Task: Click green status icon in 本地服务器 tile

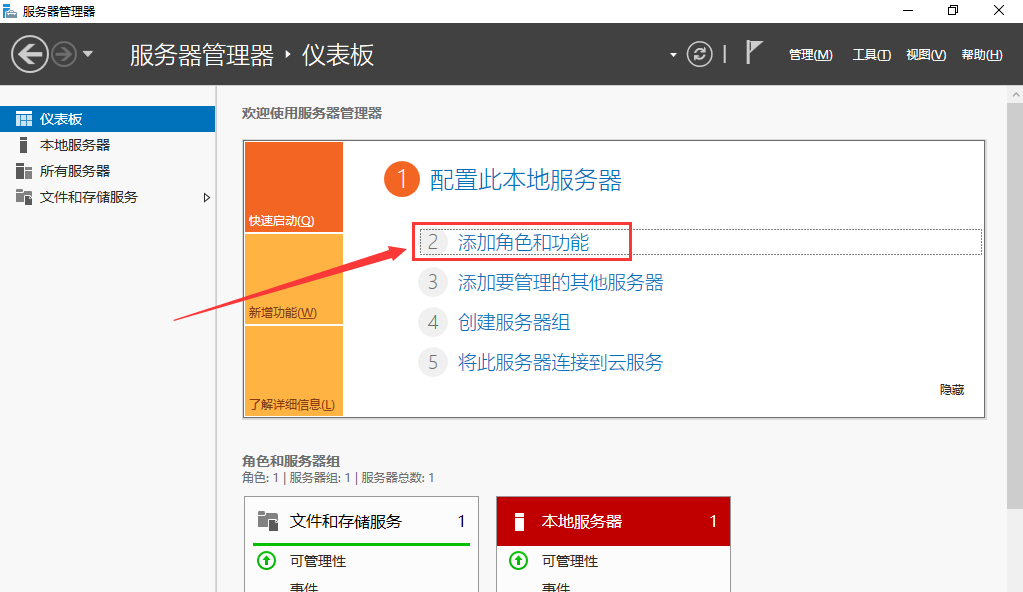Action: pyautogui.click(x=519, y=561)
